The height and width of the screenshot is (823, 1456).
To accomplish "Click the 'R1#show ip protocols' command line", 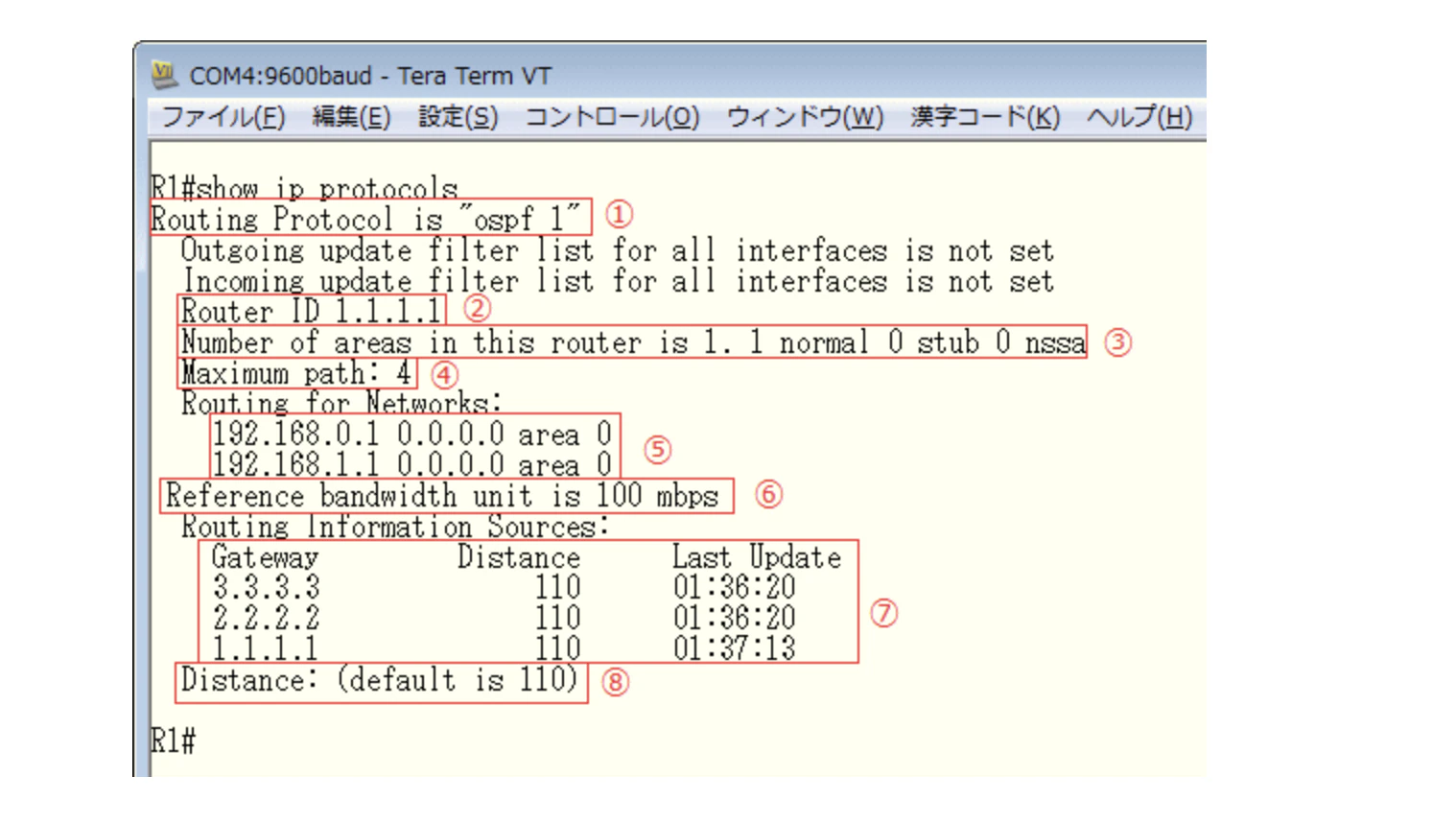I will click(304, 187).
